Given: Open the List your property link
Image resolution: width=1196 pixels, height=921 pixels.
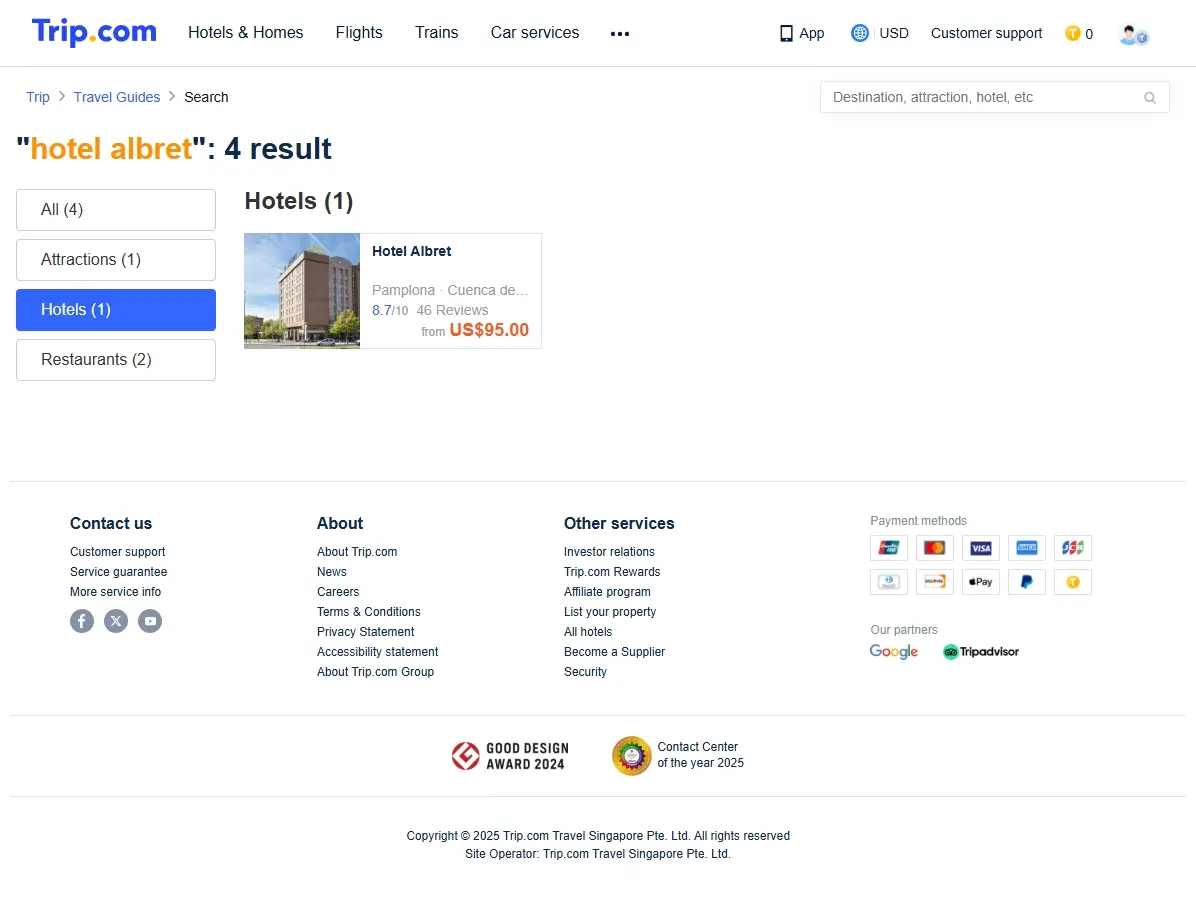Looking at the screenshot, I should [x=609, y=612].
